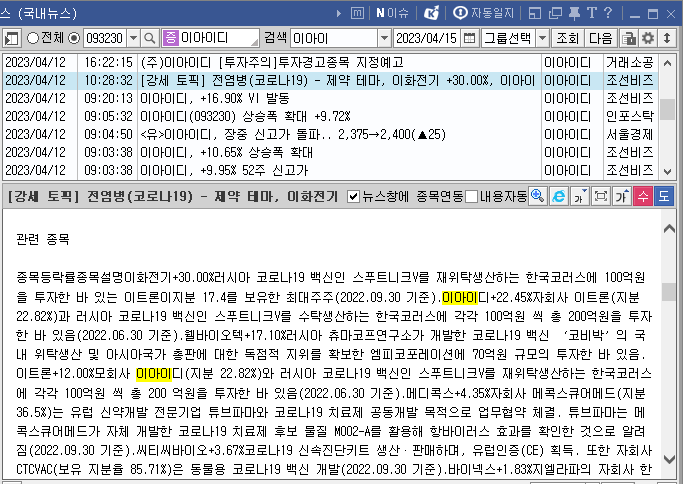Screen dimensions: 683x484
Task: Open the N이슈 issue panel
Action: 392,13
